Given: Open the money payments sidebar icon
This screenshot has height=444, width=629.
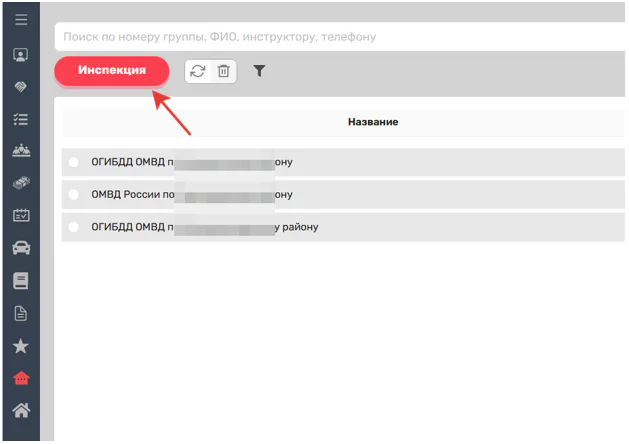Looking at the screenshot, I should coord(20,184).
